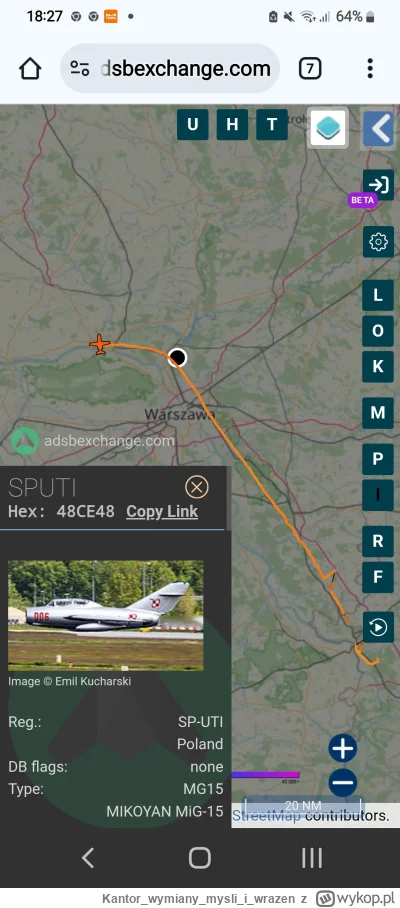Click the Copy Link link
The image size is (400, 908).
(162, 511)
